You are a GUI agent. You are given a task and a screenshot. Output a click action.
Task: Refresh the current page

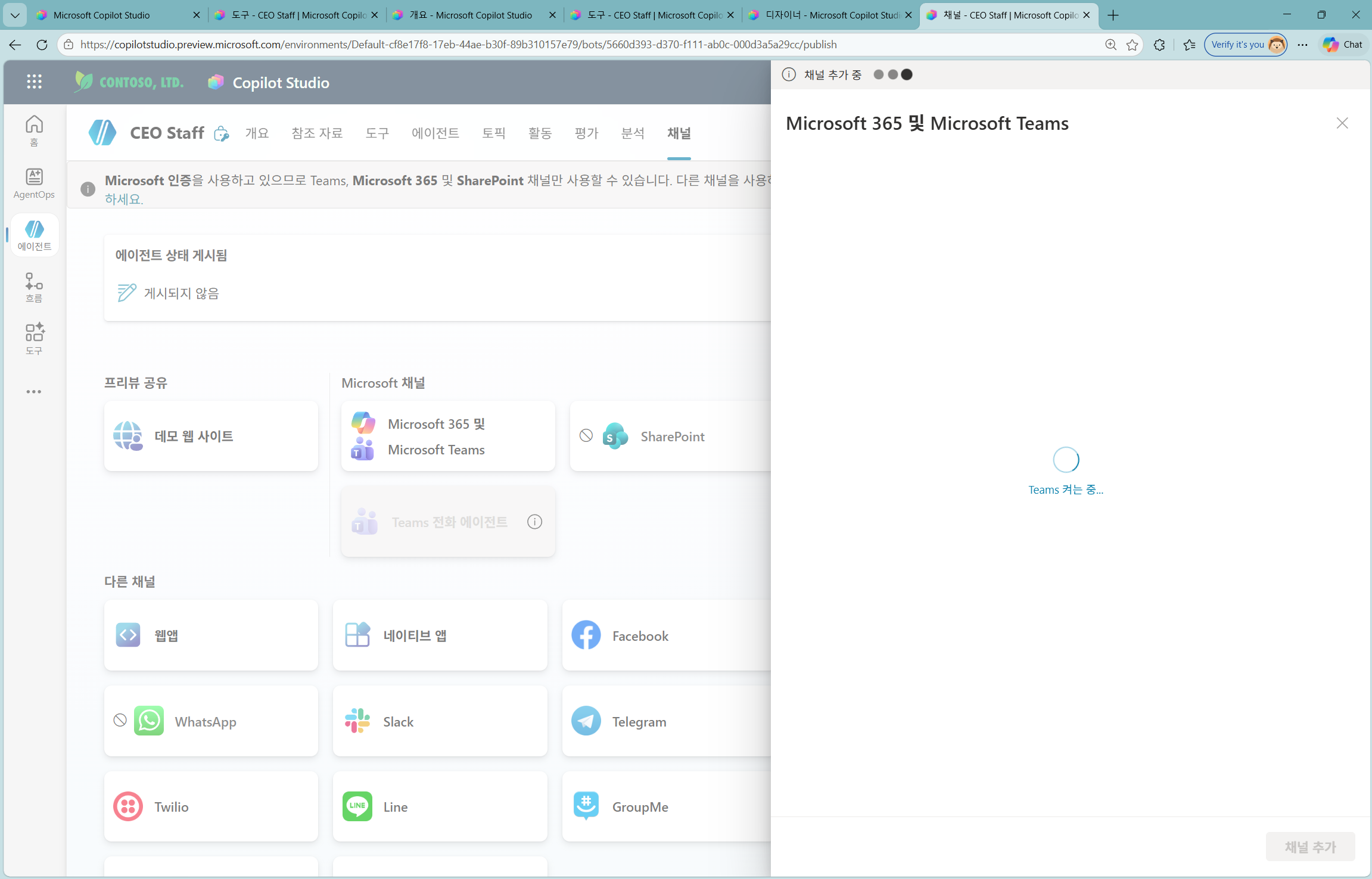click(x=42, y=45)
